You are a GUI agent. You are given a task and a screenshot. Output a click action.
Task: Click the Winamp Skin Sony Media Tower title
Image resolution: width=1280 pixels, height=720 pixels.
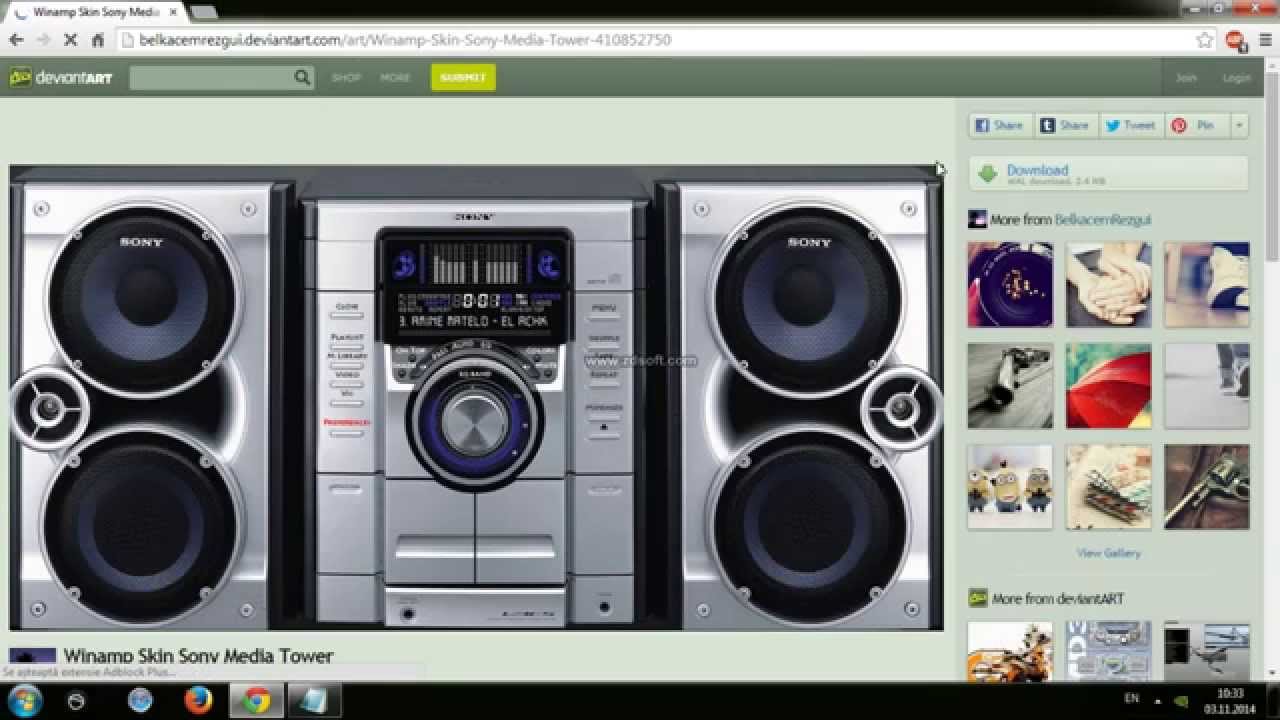198,656
